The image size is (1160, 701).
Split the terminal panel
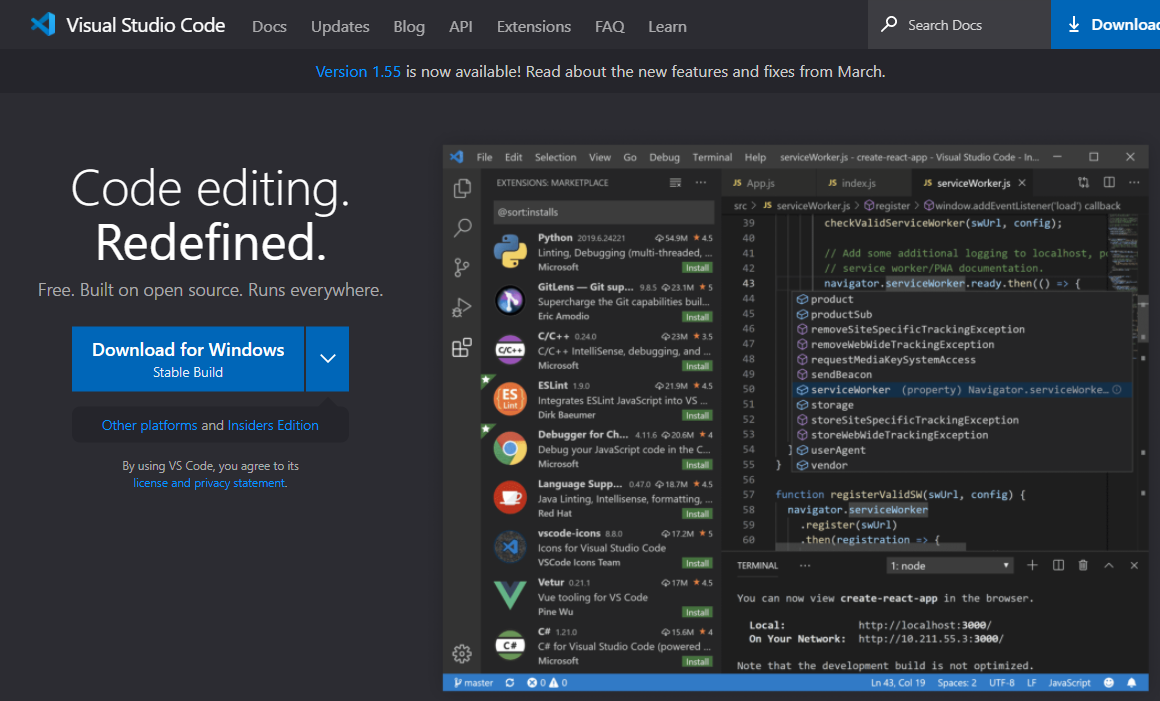click(1059, 565)
